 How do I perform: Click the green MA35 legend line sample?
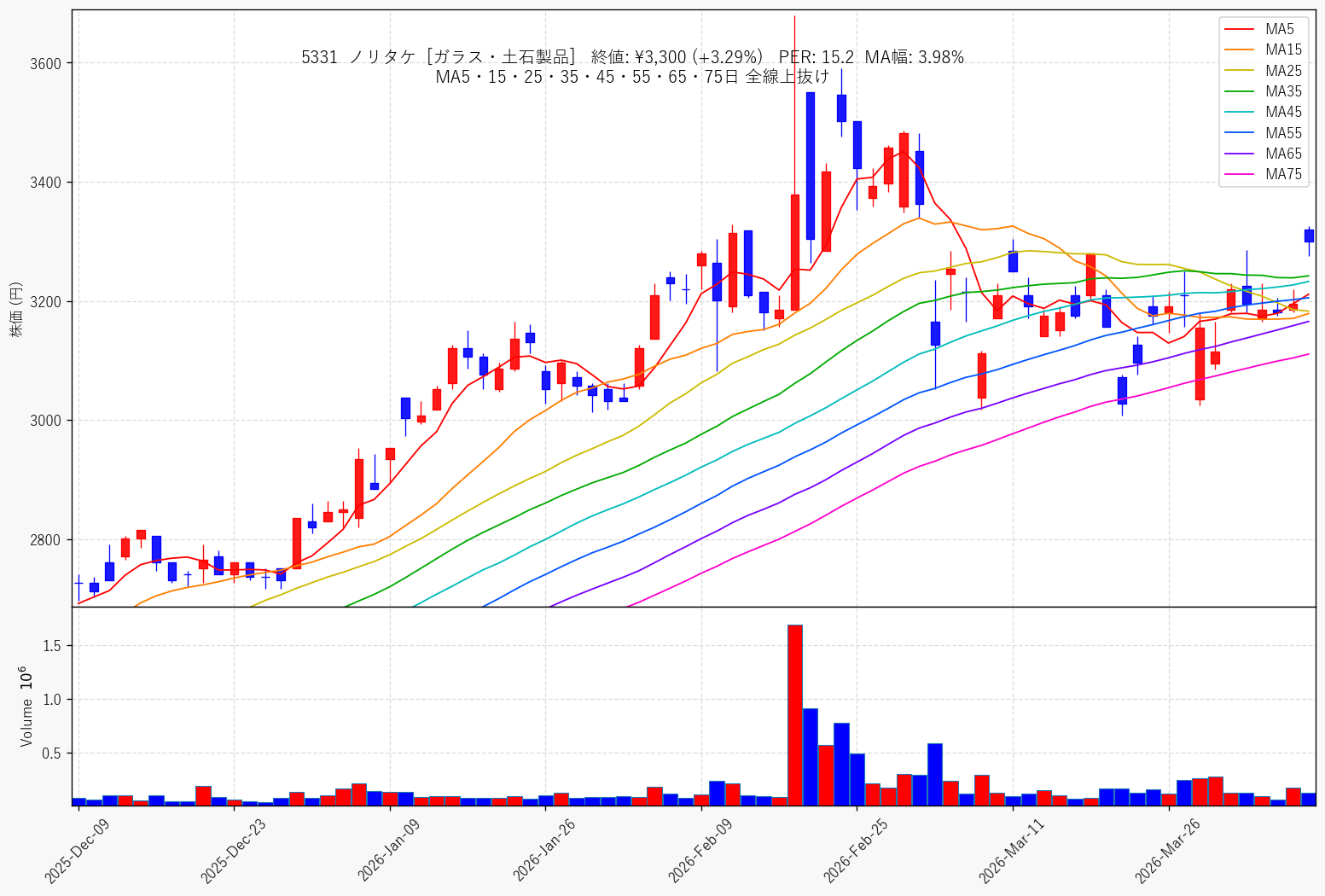pos(1241,92)
